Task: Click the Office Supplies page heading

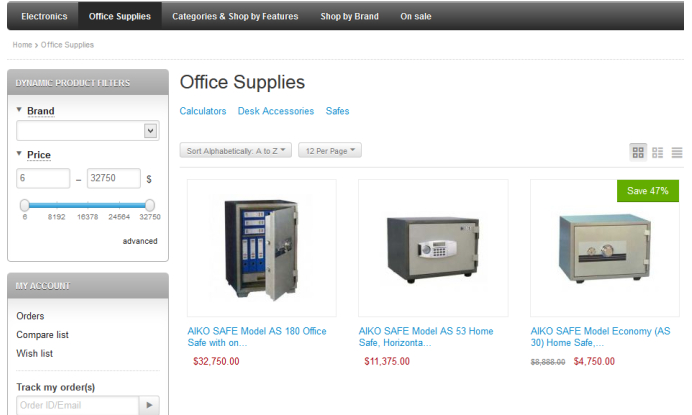Action: click(242, 82)
